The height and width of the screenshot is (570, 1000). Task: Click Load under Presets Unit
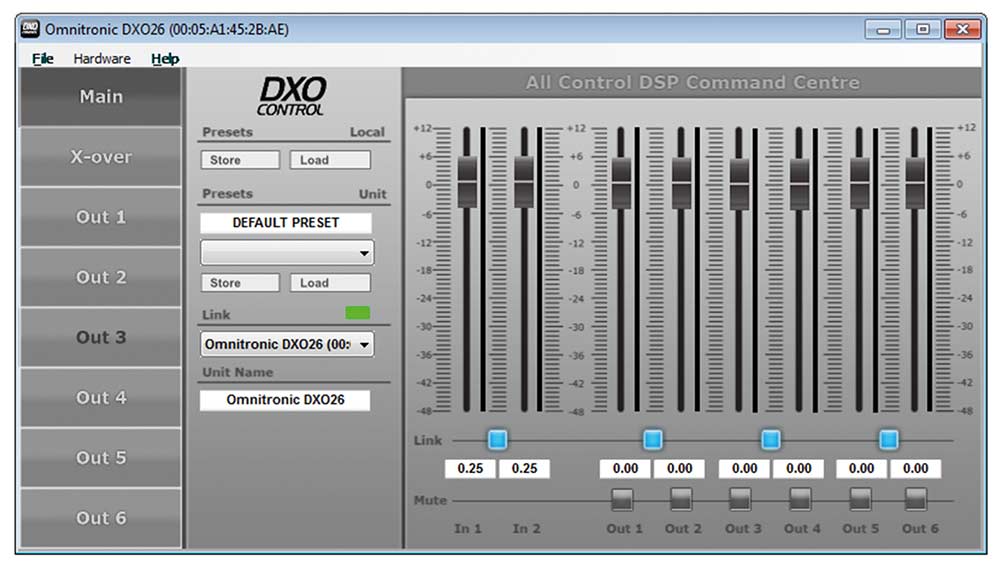tap(330, 283)
